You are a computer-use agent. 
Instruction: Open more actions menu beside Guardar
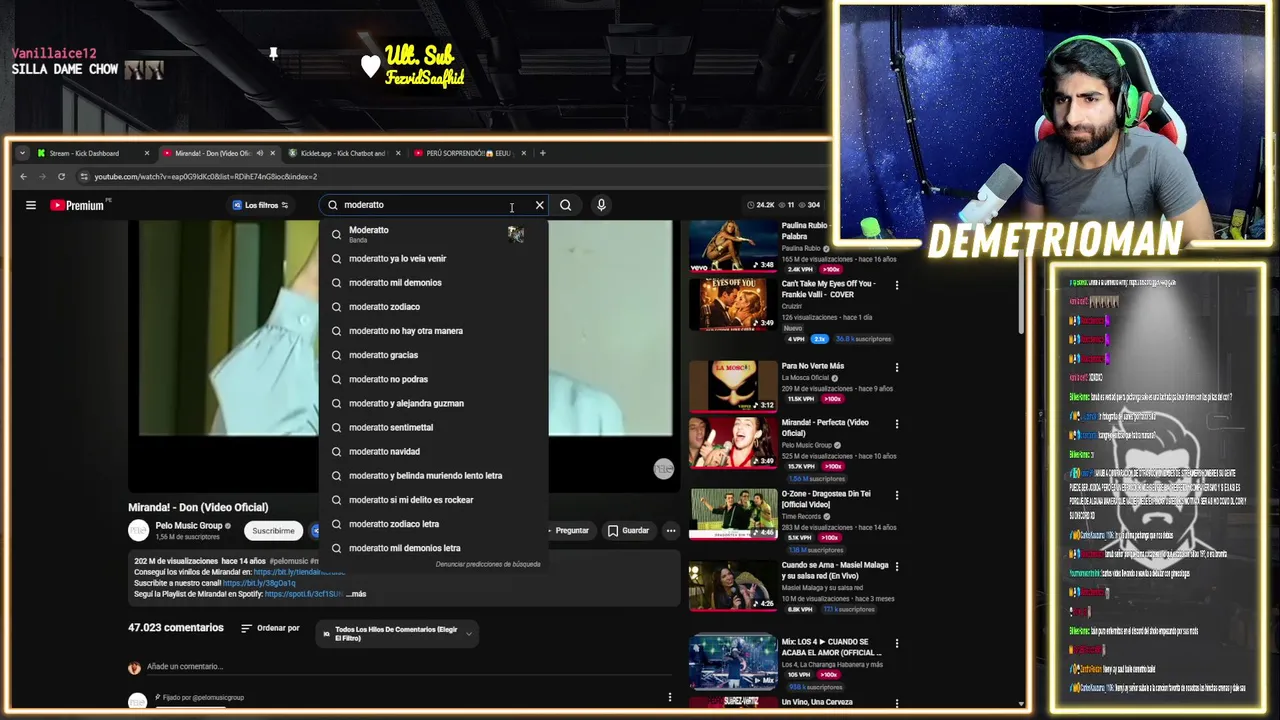coord(671,531)
